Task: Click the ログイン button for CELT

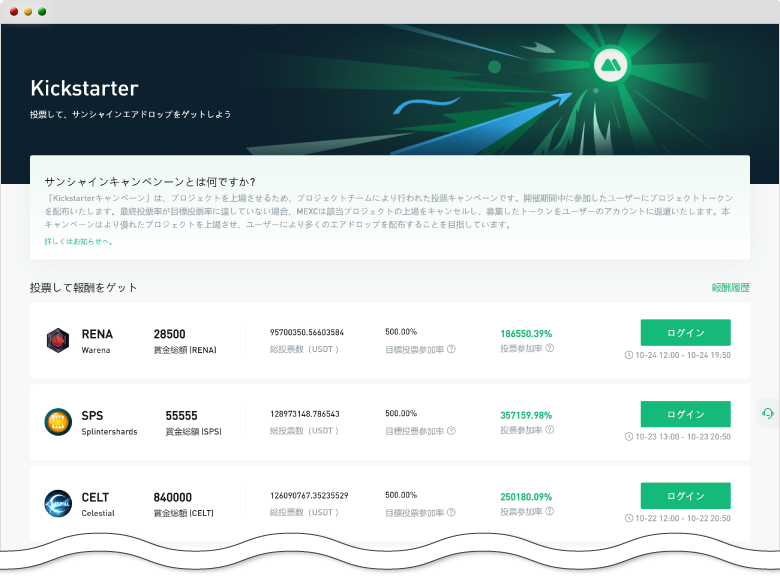Action: tap(685, 495)
